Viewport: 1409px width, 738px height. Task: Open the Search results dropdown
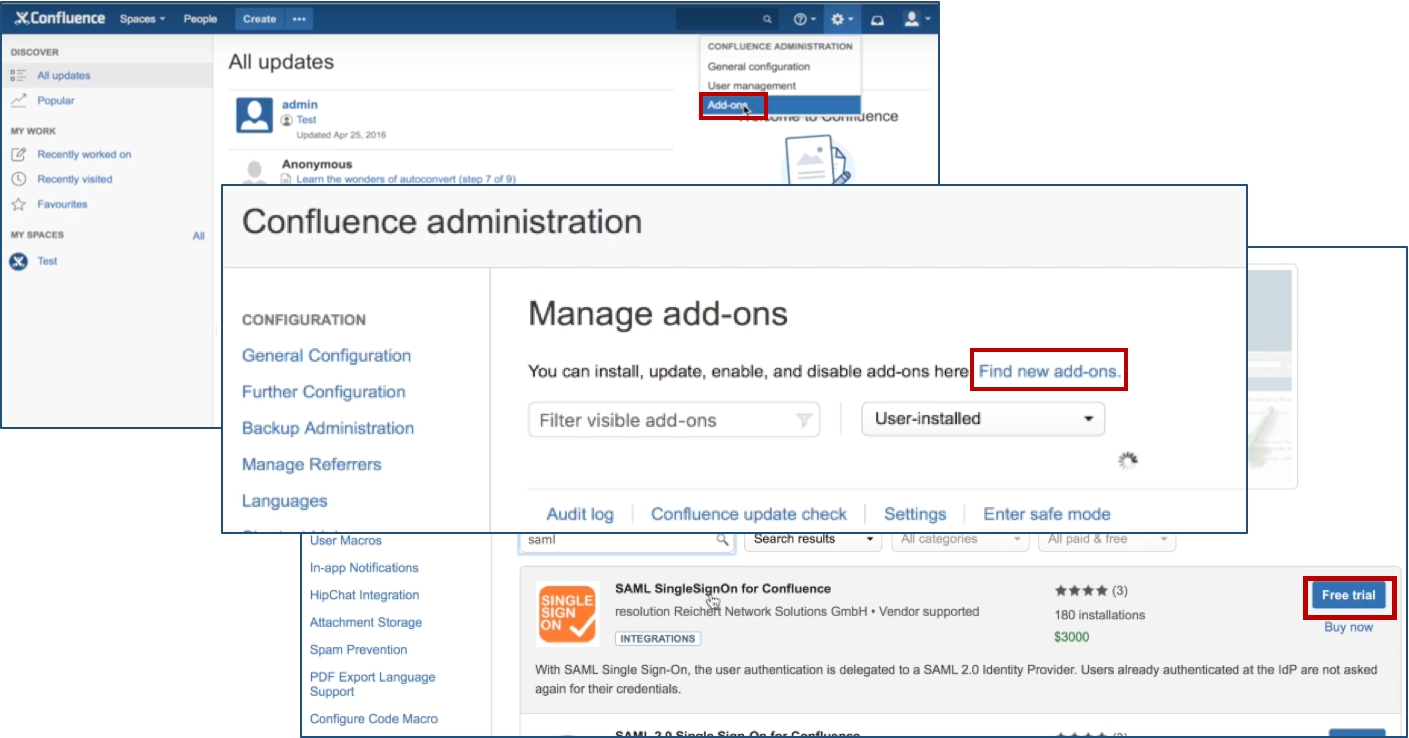tap(811, 539)
